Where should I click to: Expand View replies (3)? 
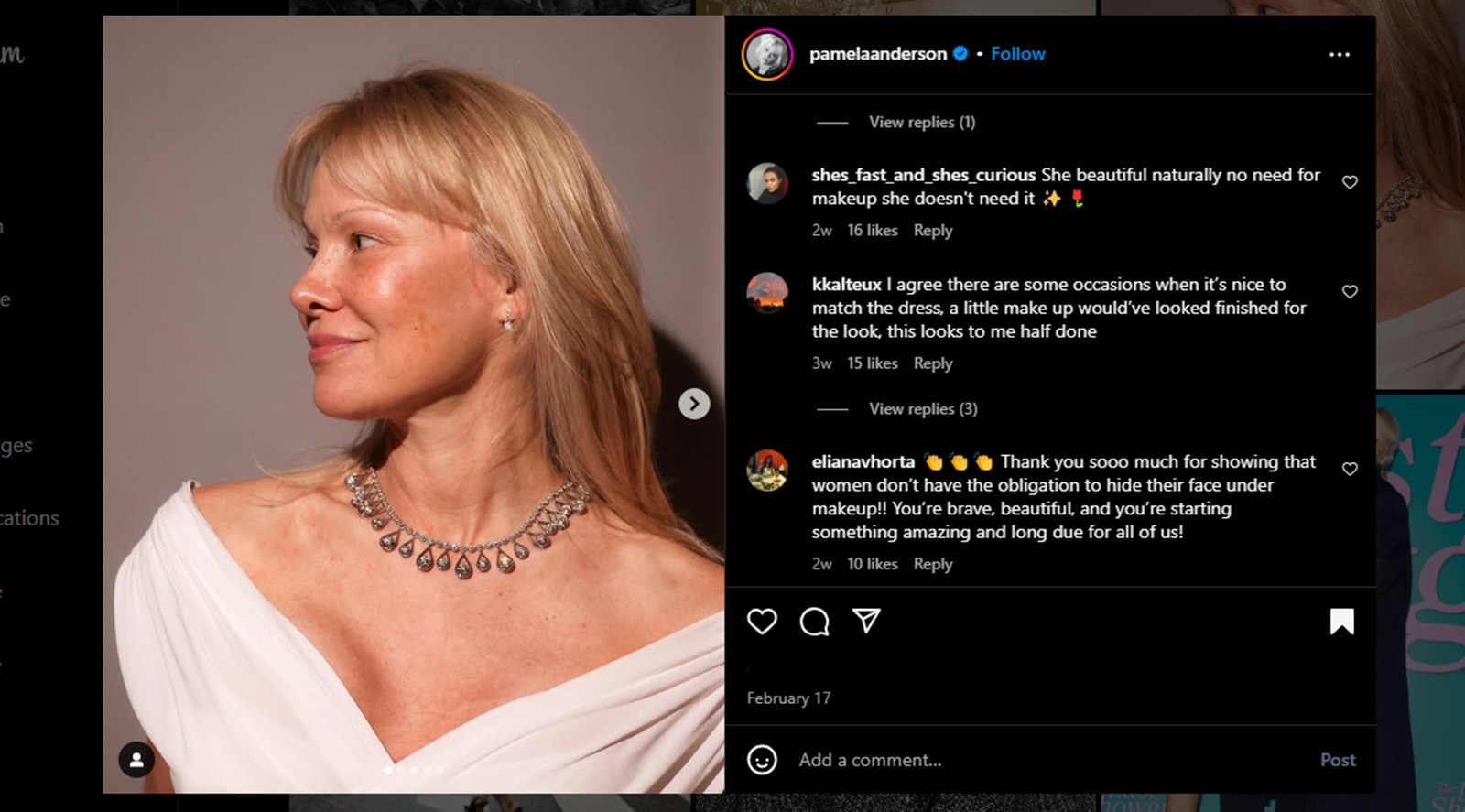coord(922,409)
